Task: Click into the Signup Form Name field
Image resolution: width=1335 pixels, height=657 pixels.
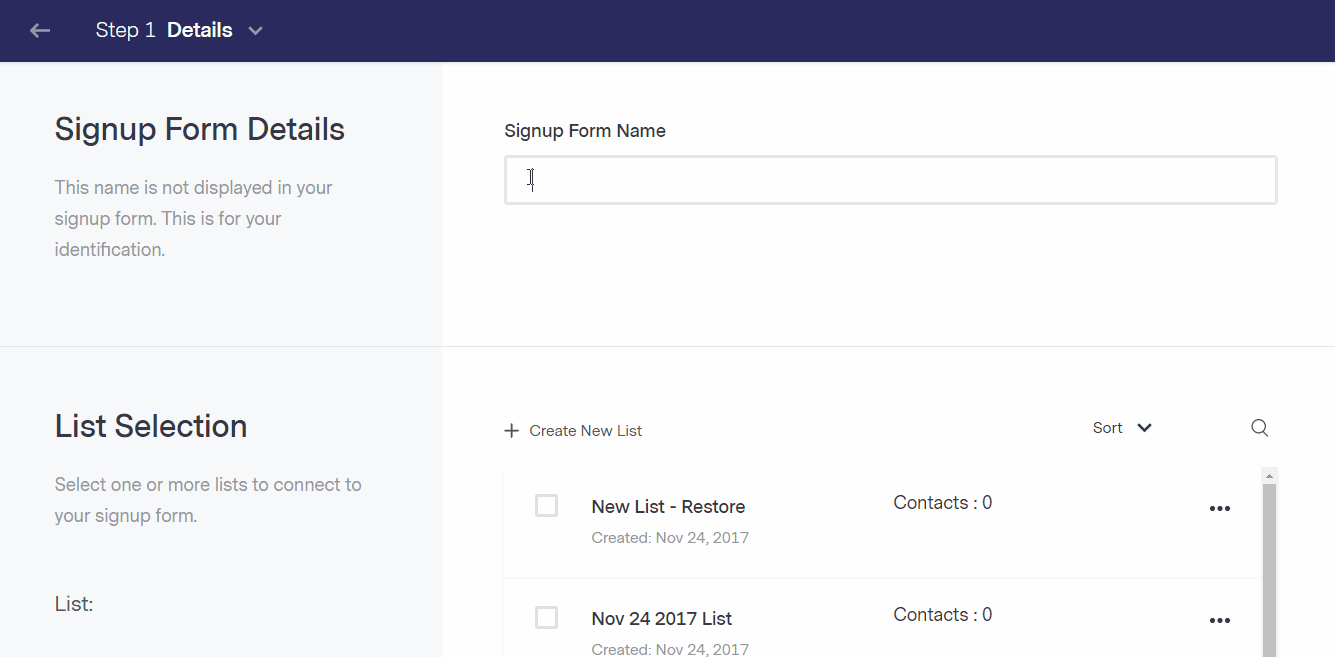Action: coord(890,180)
